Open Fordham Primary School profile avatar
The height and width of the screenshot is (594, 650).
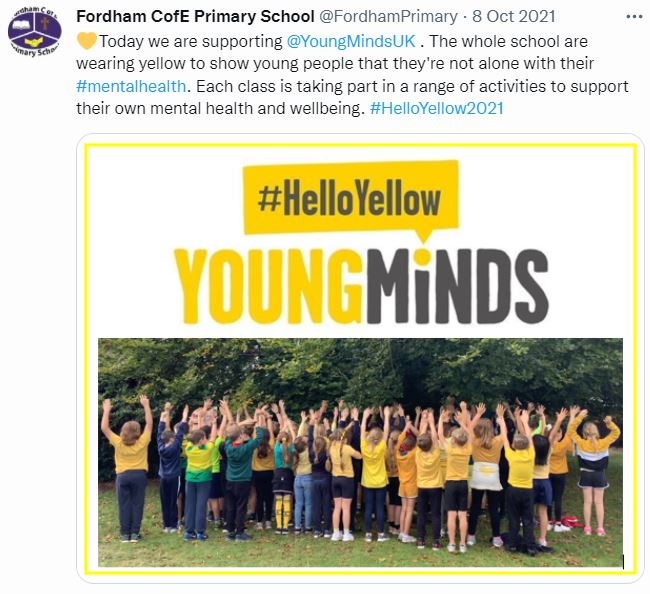[34, 33]
